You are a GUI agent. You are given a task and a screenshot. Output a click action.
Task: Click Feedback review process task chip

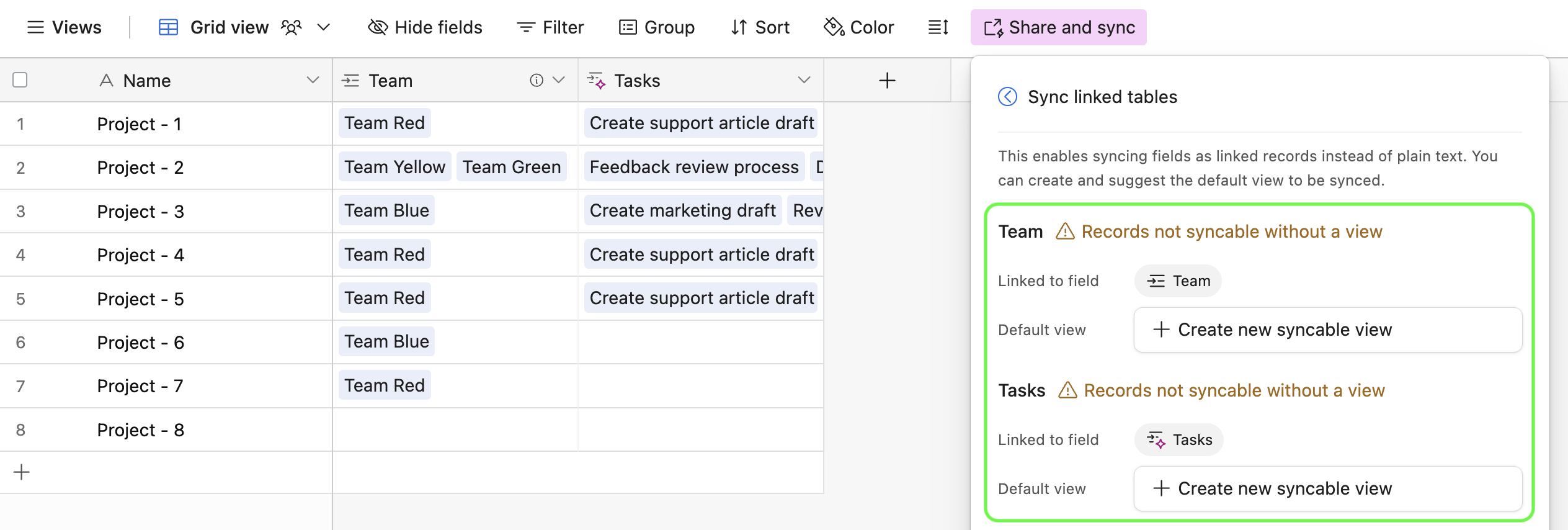pos(694,167)
